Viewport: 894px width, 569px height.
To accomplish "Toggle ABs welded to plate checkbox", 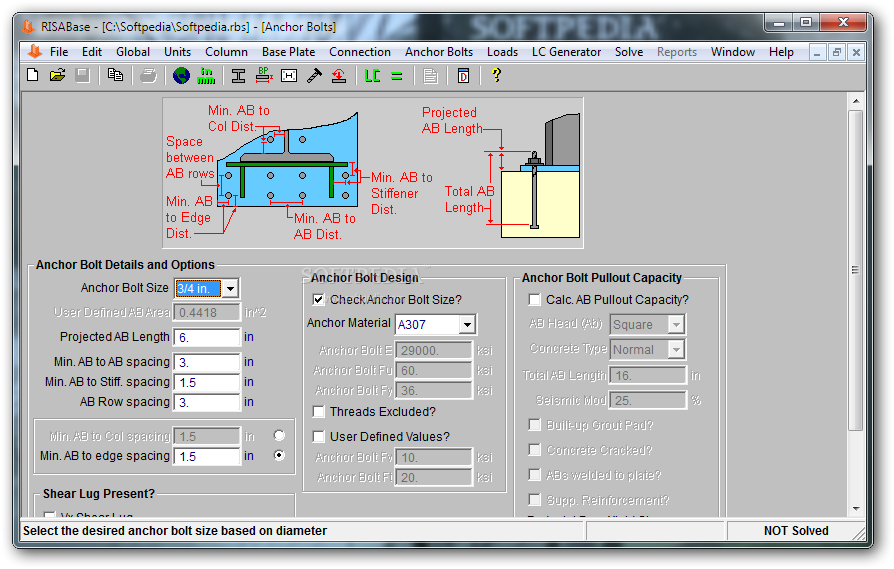I will coord(535,475).
